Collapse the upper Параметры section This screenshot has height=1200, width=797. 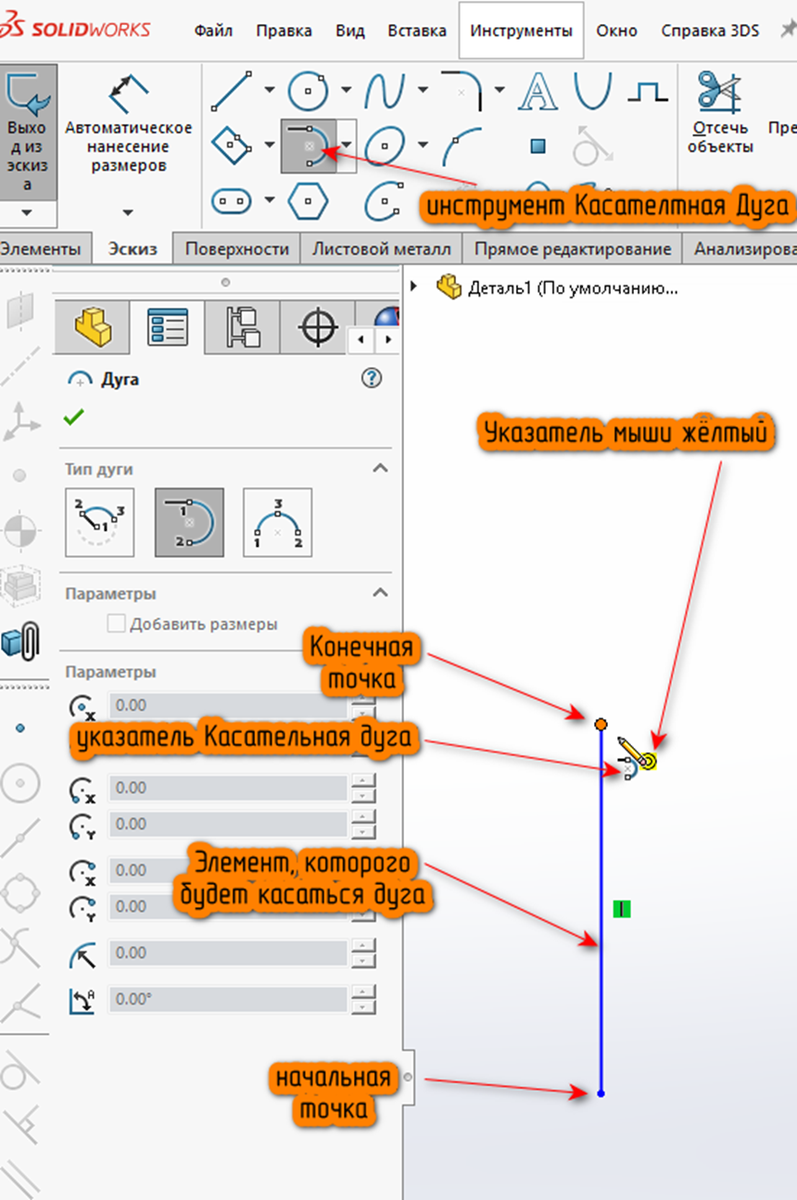pos(380,593)
